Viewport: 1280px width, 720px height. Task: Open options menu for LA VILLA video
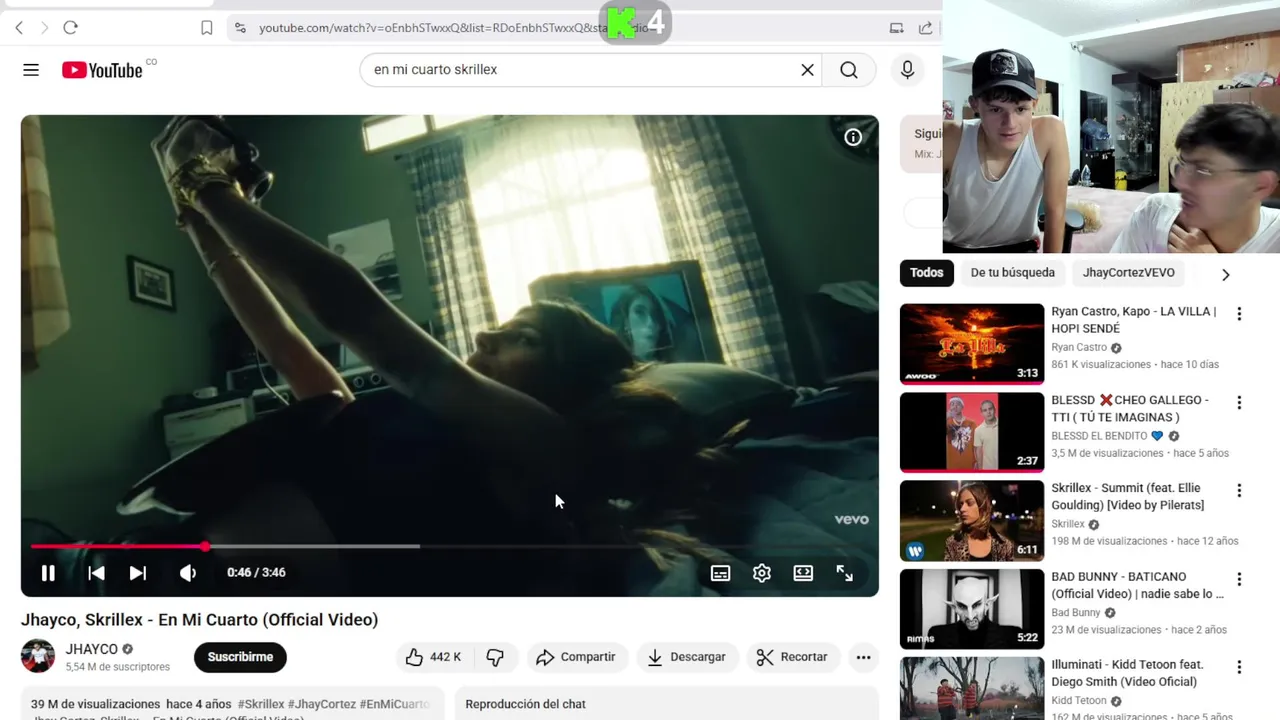[1239, 314]
